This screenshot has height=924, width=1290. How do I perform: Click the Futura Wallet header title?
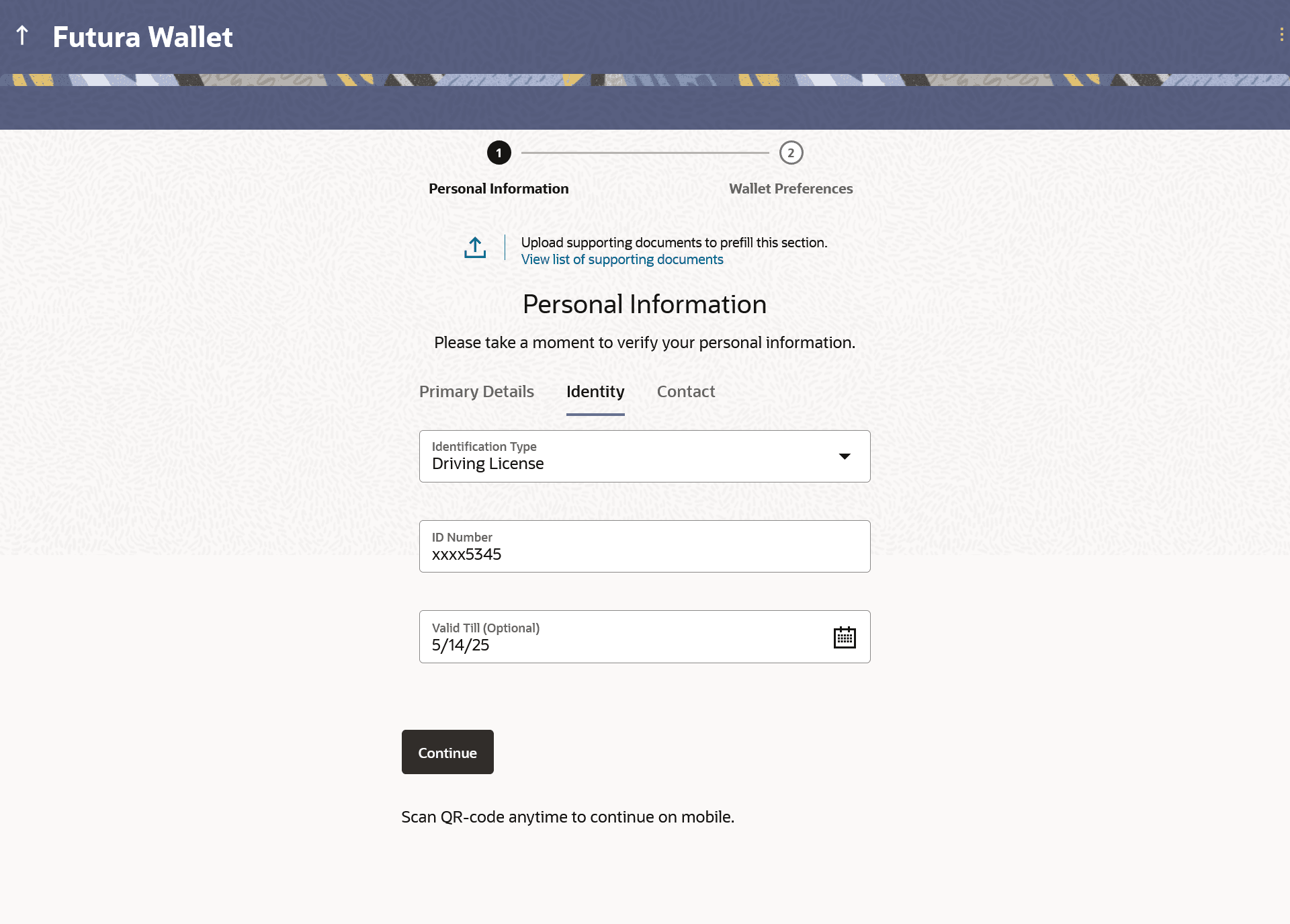[142, 37]
